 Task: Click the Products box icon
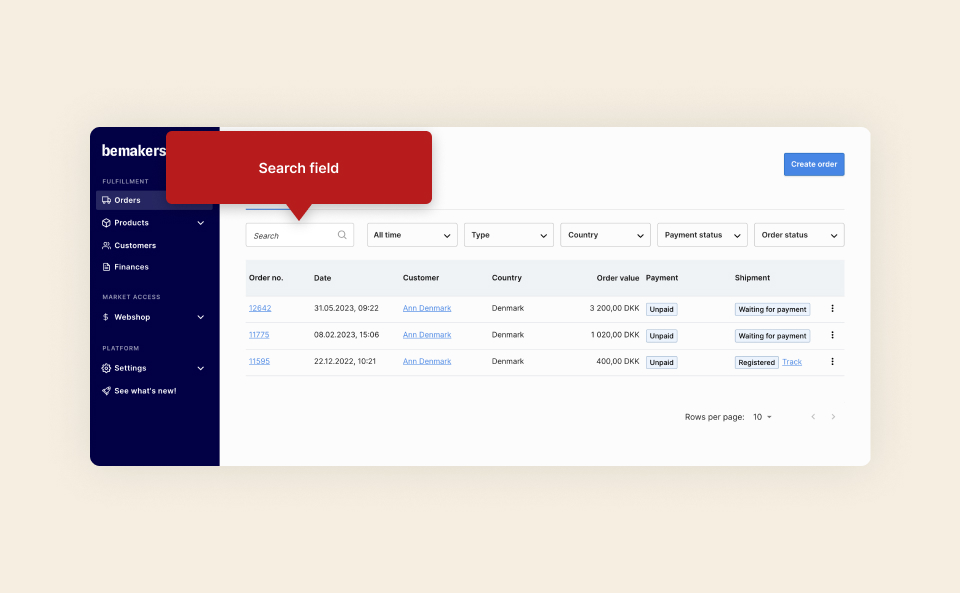pyautogui.click(x=107, y=223)
